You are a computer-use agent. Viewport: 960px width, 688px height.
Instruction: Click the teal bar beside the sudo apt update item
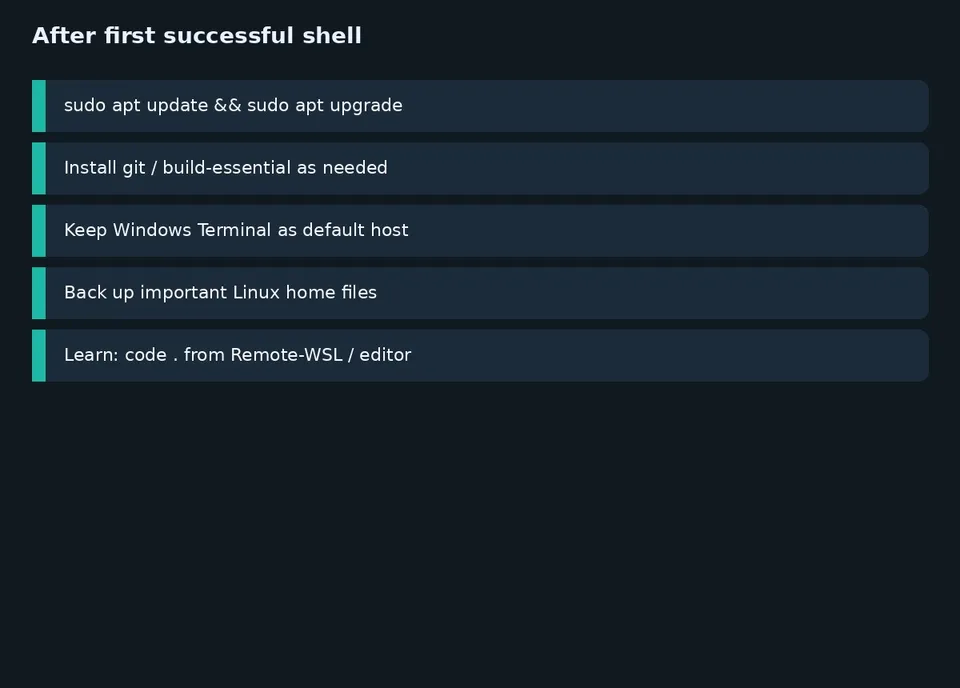pyautogui.click(x=39, y=106)
